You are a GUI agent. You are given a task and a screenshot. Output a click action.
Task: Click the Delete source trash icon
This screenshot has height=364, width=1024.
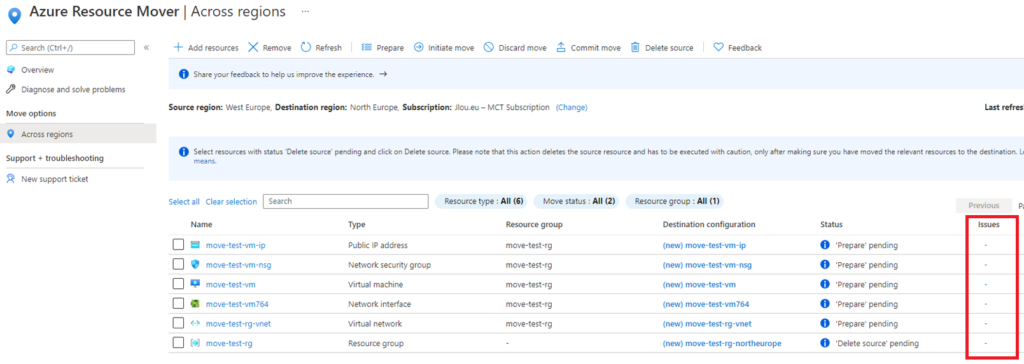pyautogui.click(x=635, y=48)
